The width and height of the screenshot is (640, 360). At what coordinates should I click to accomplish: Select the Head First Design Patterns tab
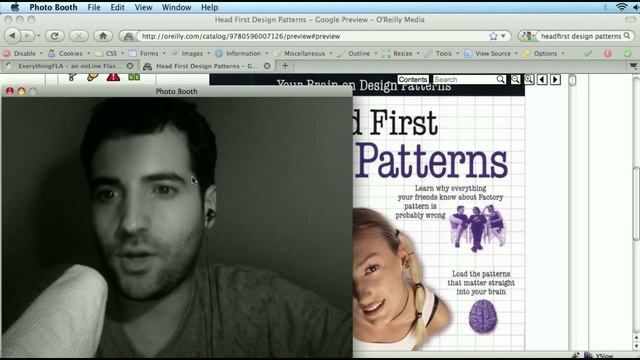point(207,66)
